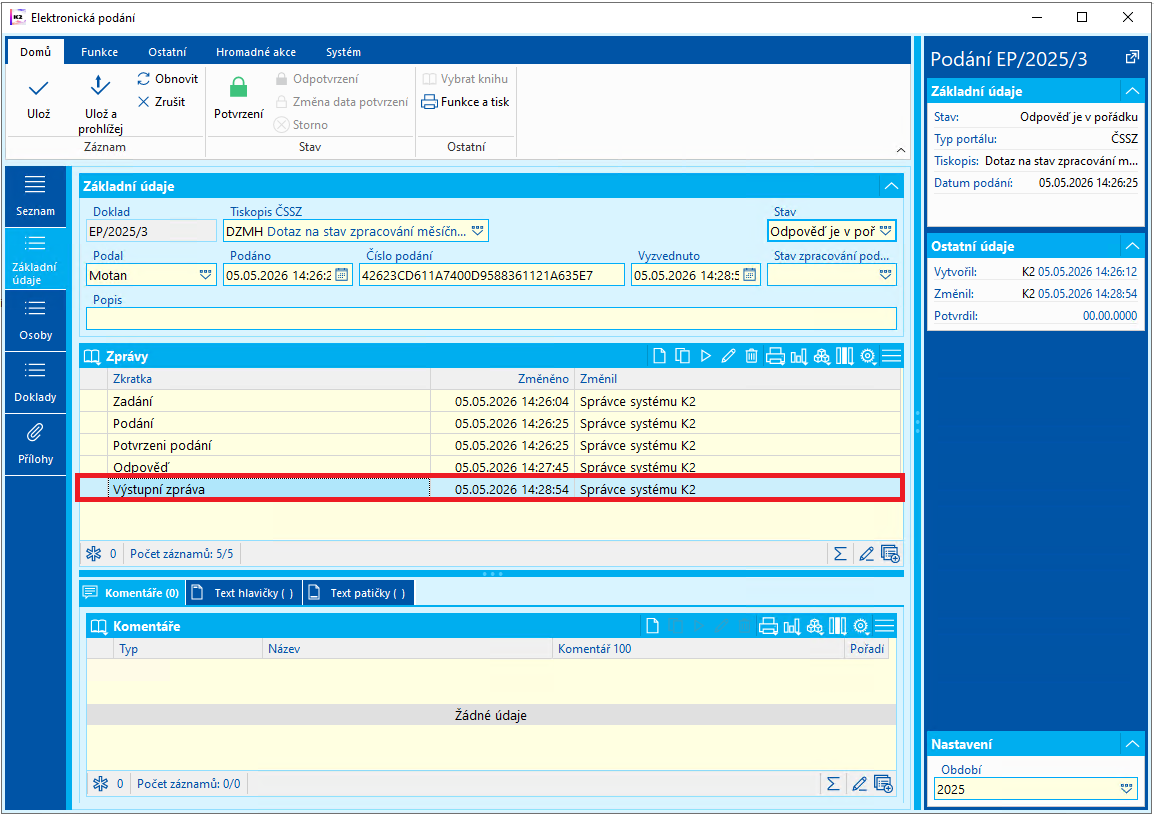The height and width of the screenshot is (816, 1154).
Task: Click the Obnovit refresh button
Action: [x=168, y=79]
